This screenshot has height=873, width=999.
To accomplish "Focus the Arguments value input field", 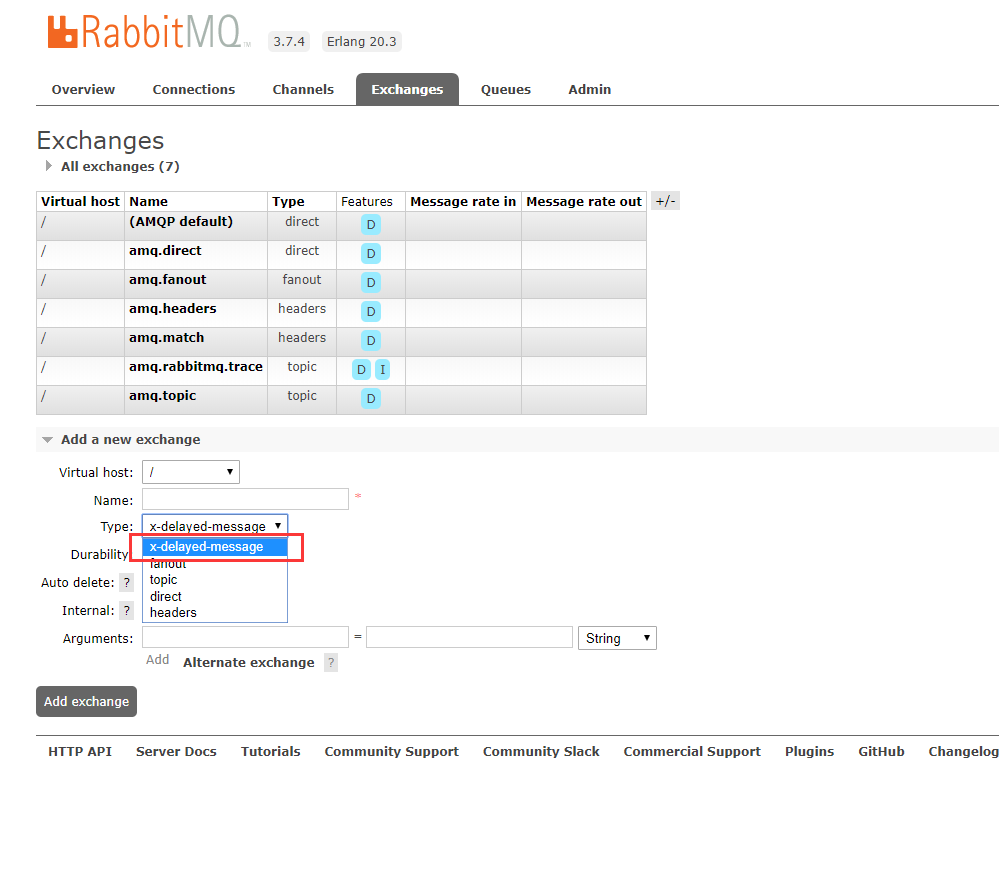I will click(x=470, y=637).
